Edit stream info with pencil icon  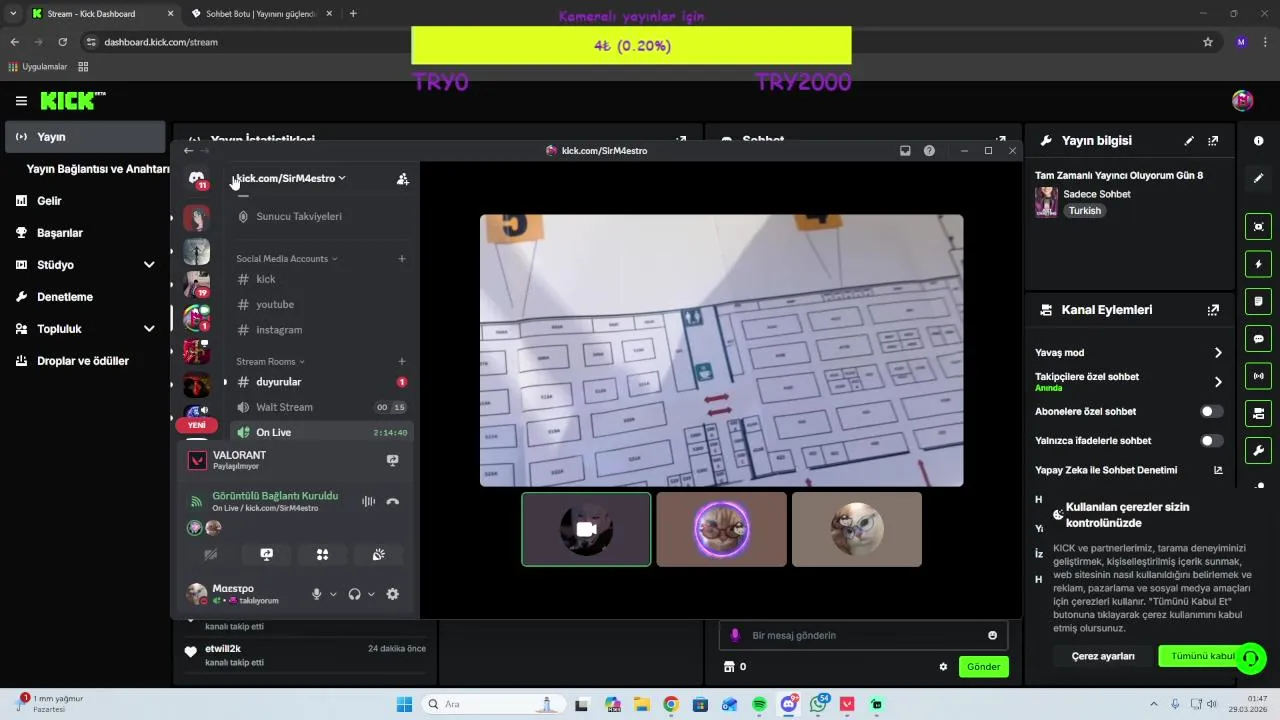pyautogui.click(x=1189, y=141)
